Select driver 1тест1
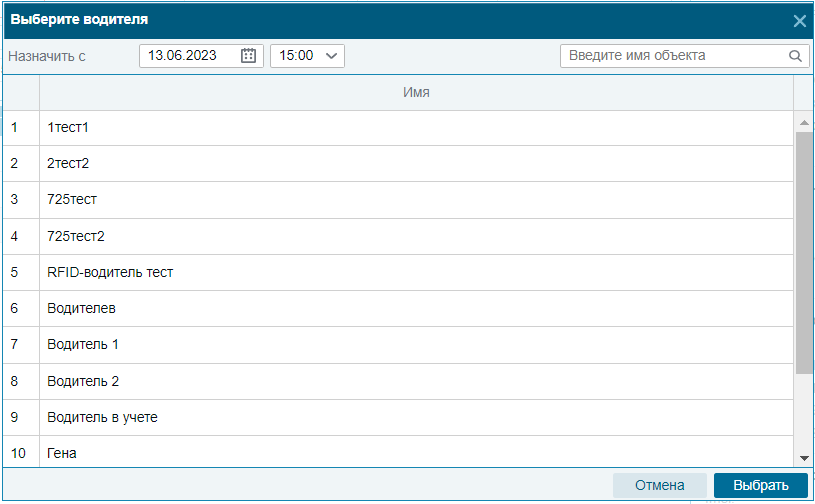815x504 pixels. click(x=398, y=128)
